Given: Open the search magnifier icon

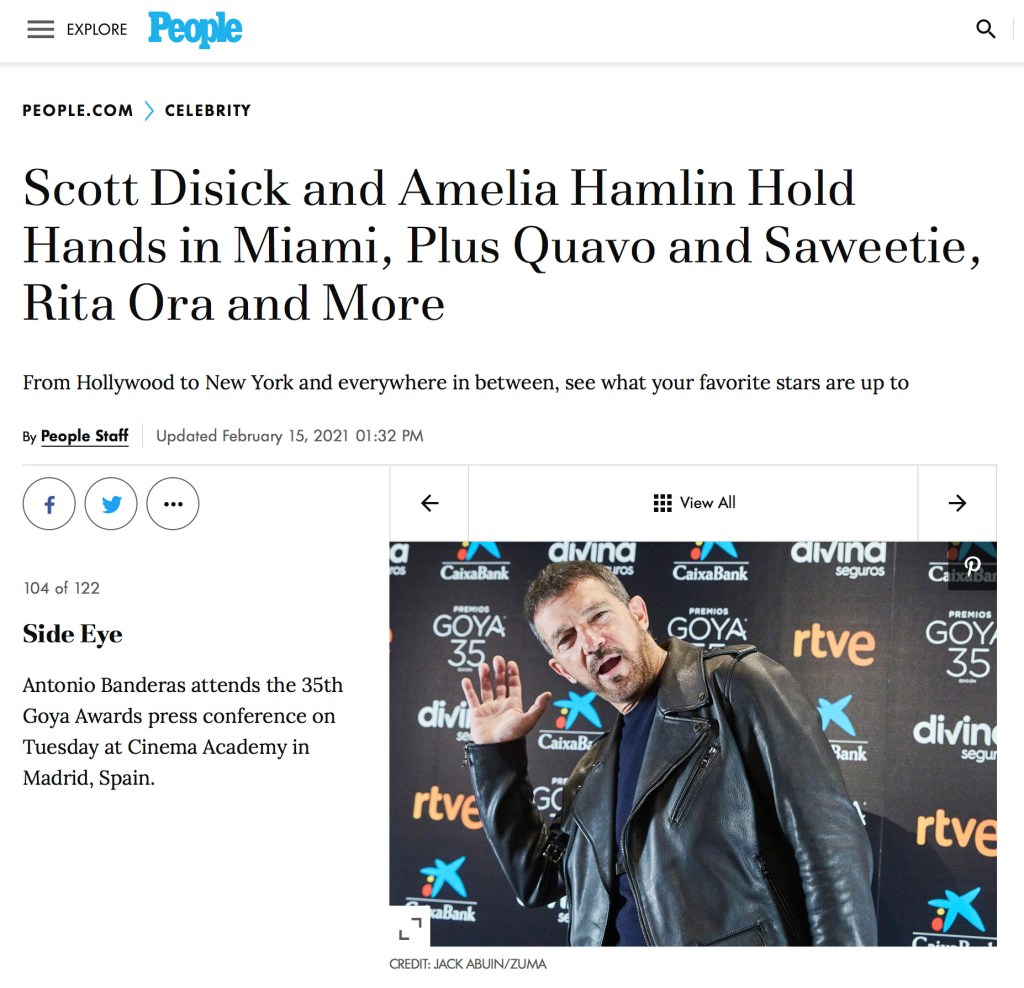Looking at the screenshot, I should pyautogui.click(x=985, y=29).
